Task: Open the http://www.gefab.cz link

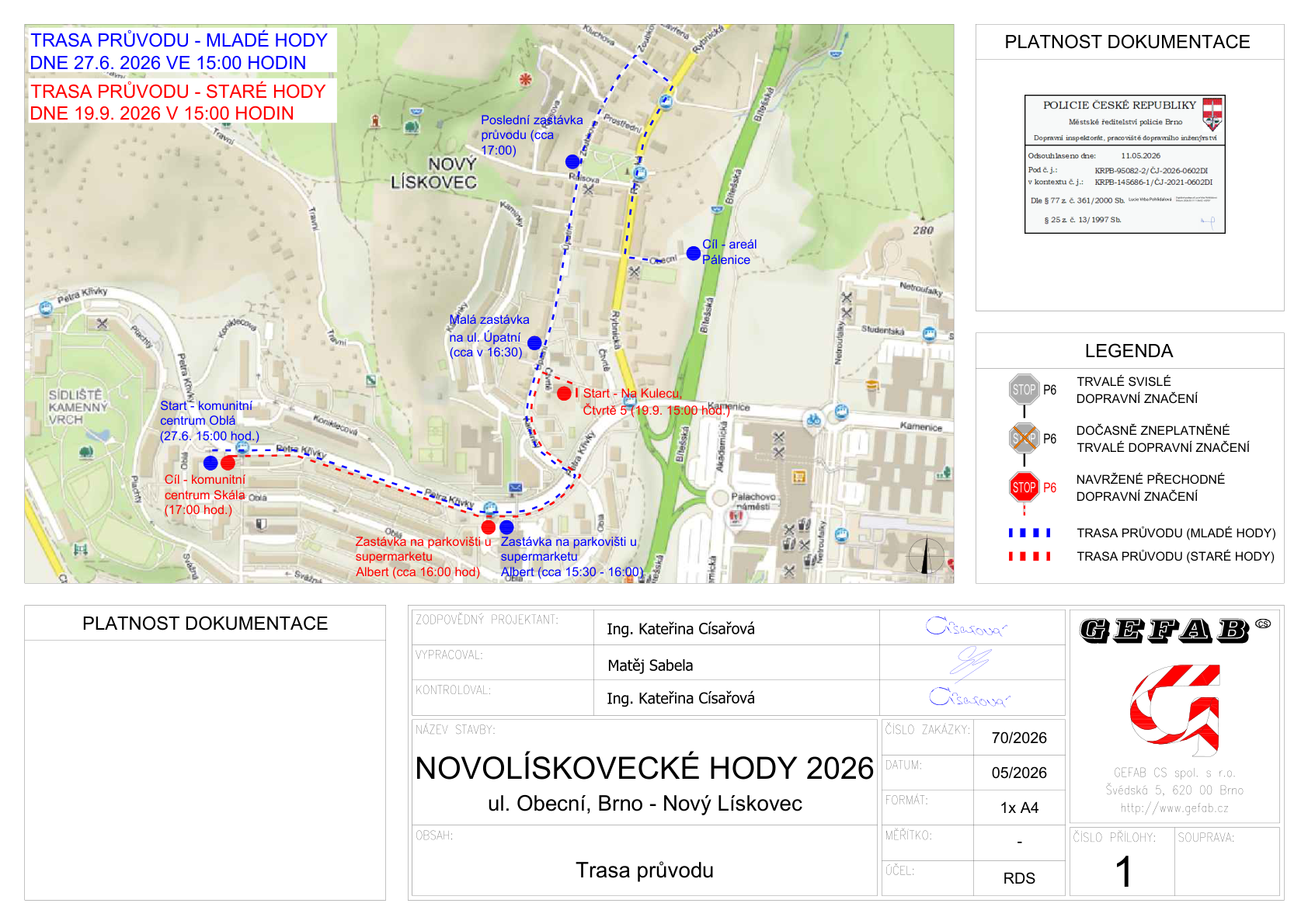Action: tap(1174, 808)
